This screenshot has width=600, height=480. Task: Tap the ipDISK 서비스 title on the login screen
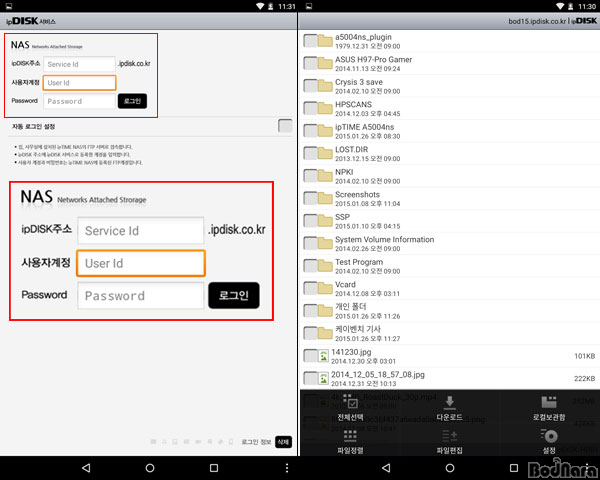pyautogui.click(x=31, y=21)
